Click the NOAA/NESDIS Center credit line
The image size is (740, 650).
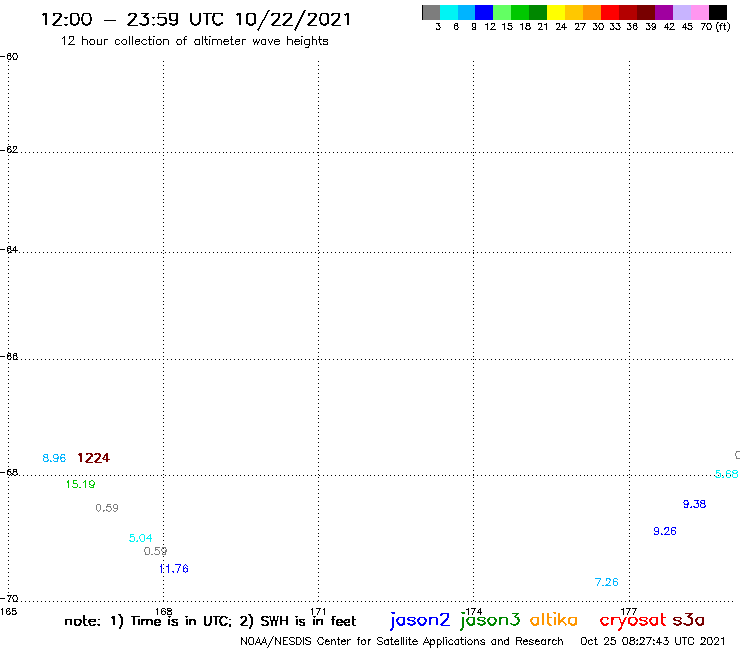(x=402, y=642)
